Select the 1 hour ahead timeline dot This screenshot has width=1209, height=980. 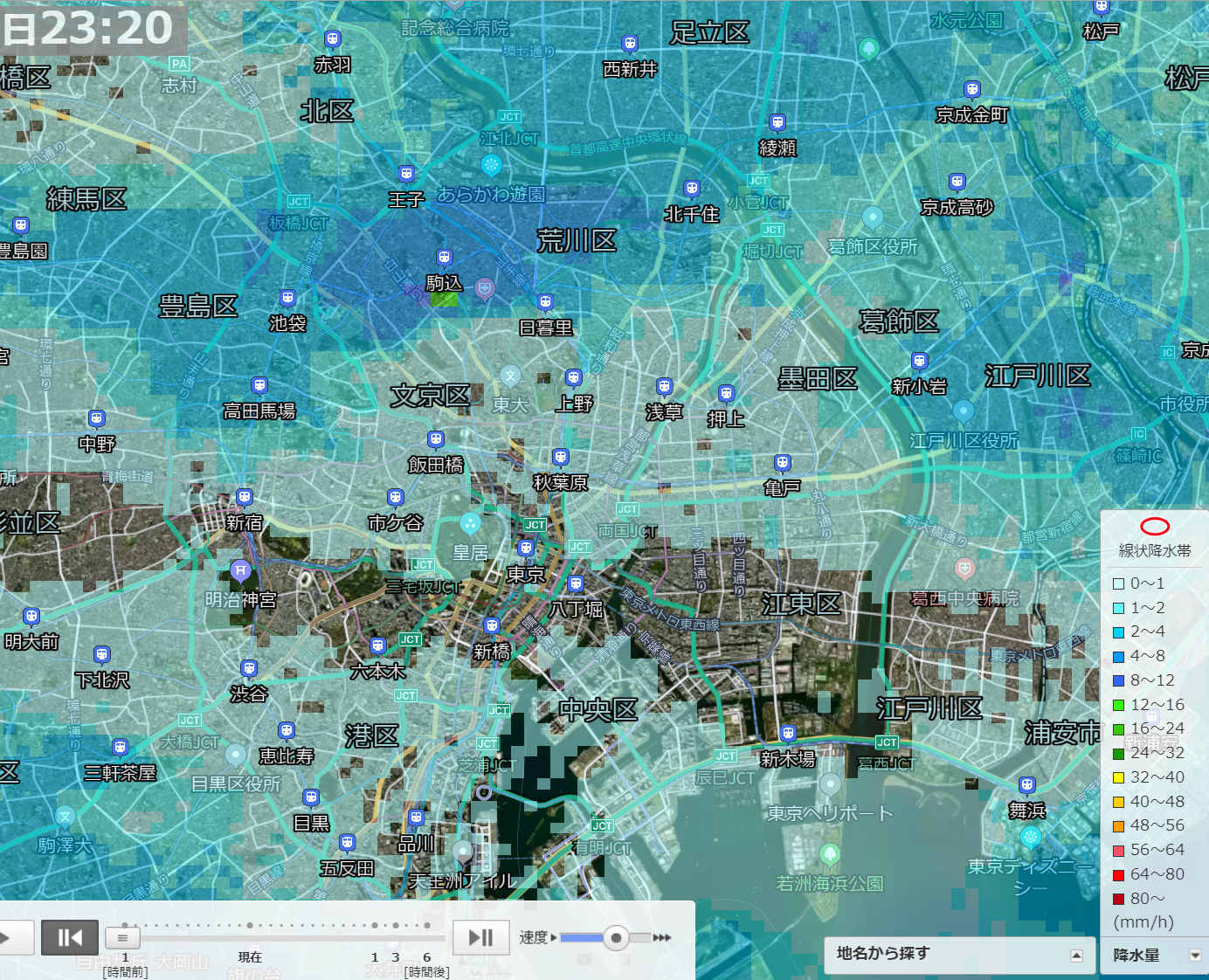(375, 925)
